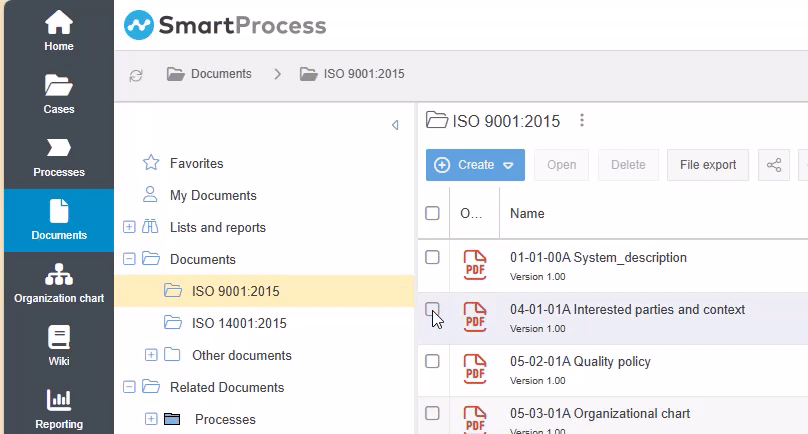This screenshot has height=434, width=808.
Task: Open the Wiki module
Action: pyautogui.click(x=58, y=346)
